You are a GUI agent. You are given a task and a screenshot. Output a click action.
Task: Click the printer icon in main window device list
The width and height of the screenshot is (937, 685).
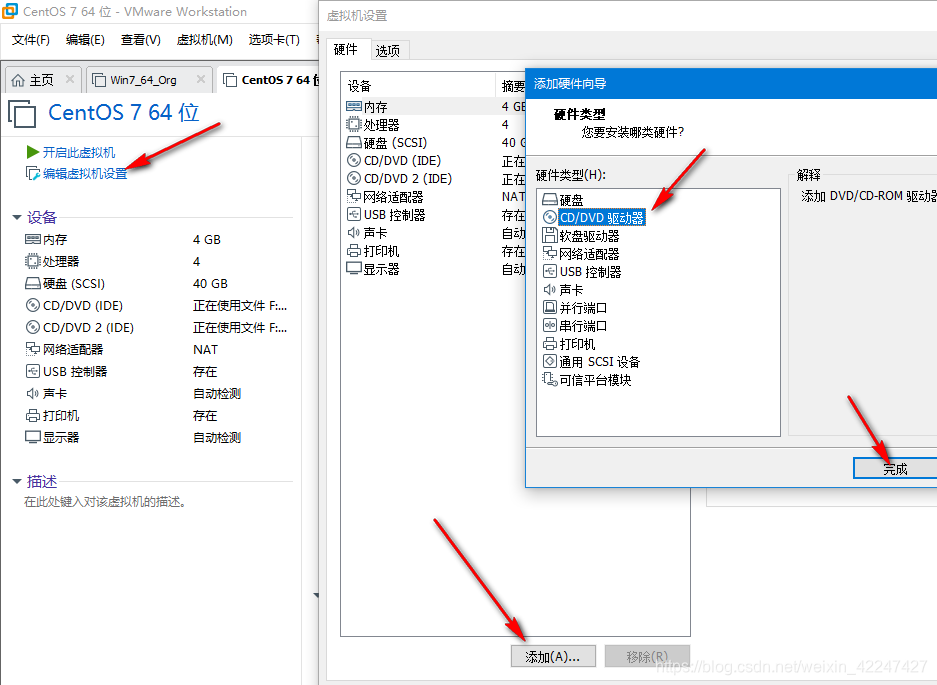[x=33, y=415]
